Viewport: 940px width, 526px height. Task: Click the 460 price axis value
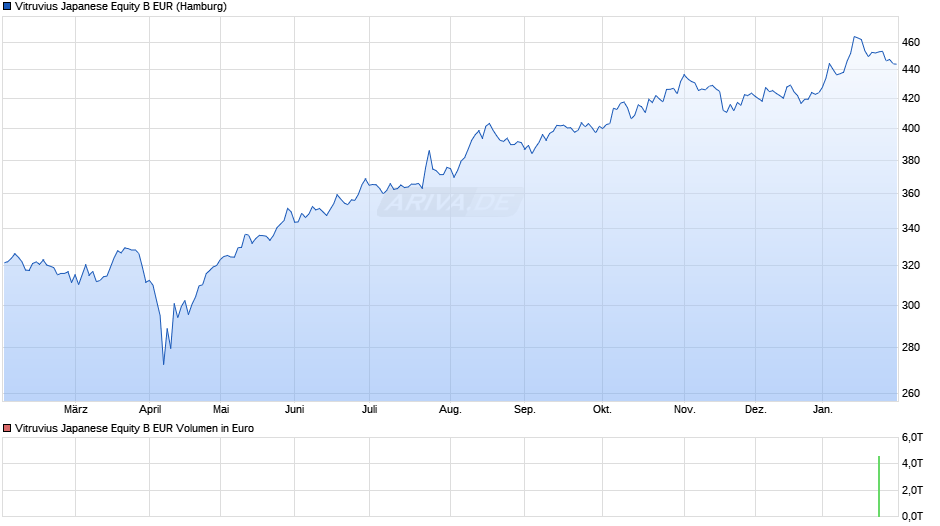click(x=911, y=42)
